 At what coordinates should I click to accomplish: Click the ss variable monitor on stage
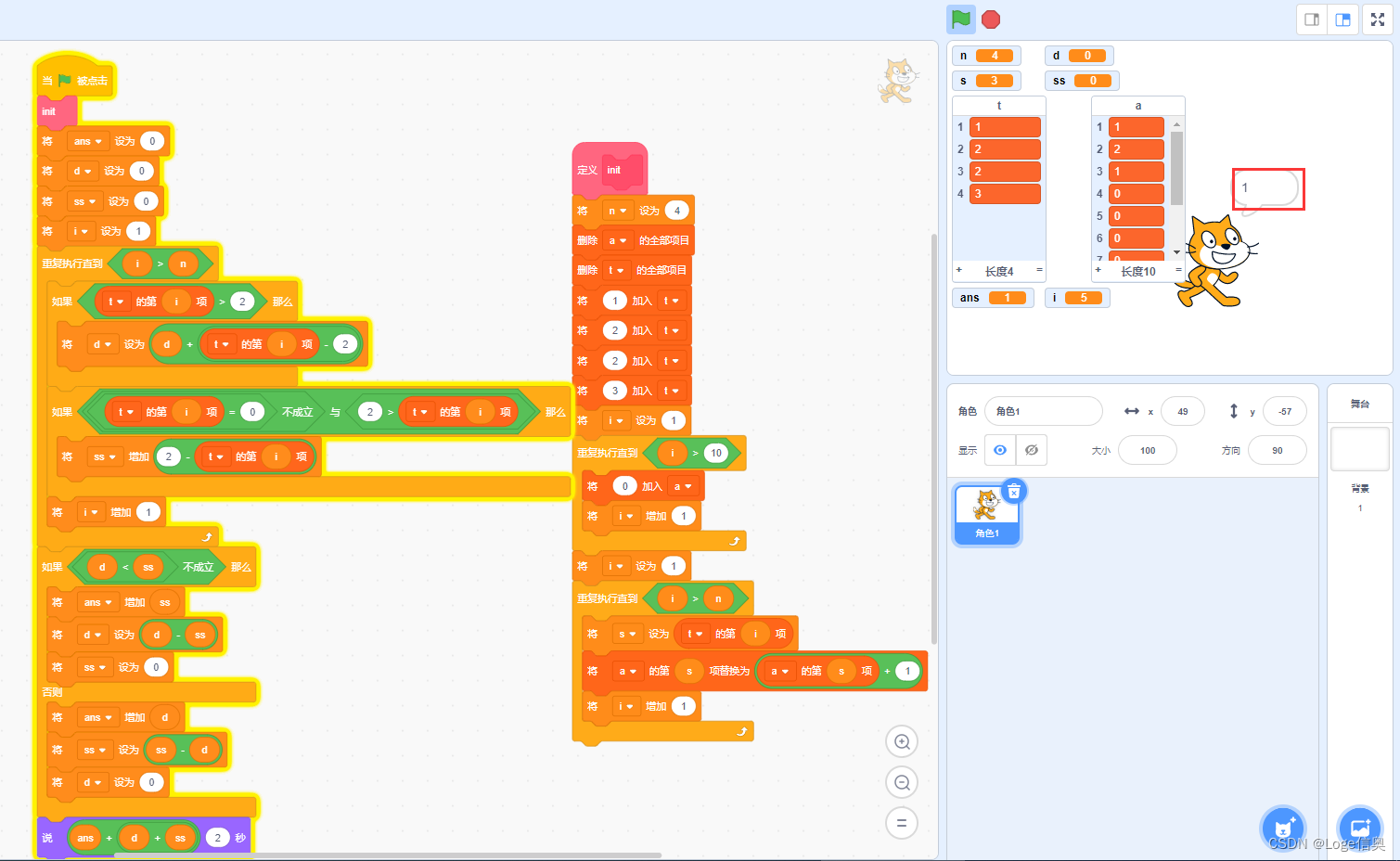[x=1082, y=81]
